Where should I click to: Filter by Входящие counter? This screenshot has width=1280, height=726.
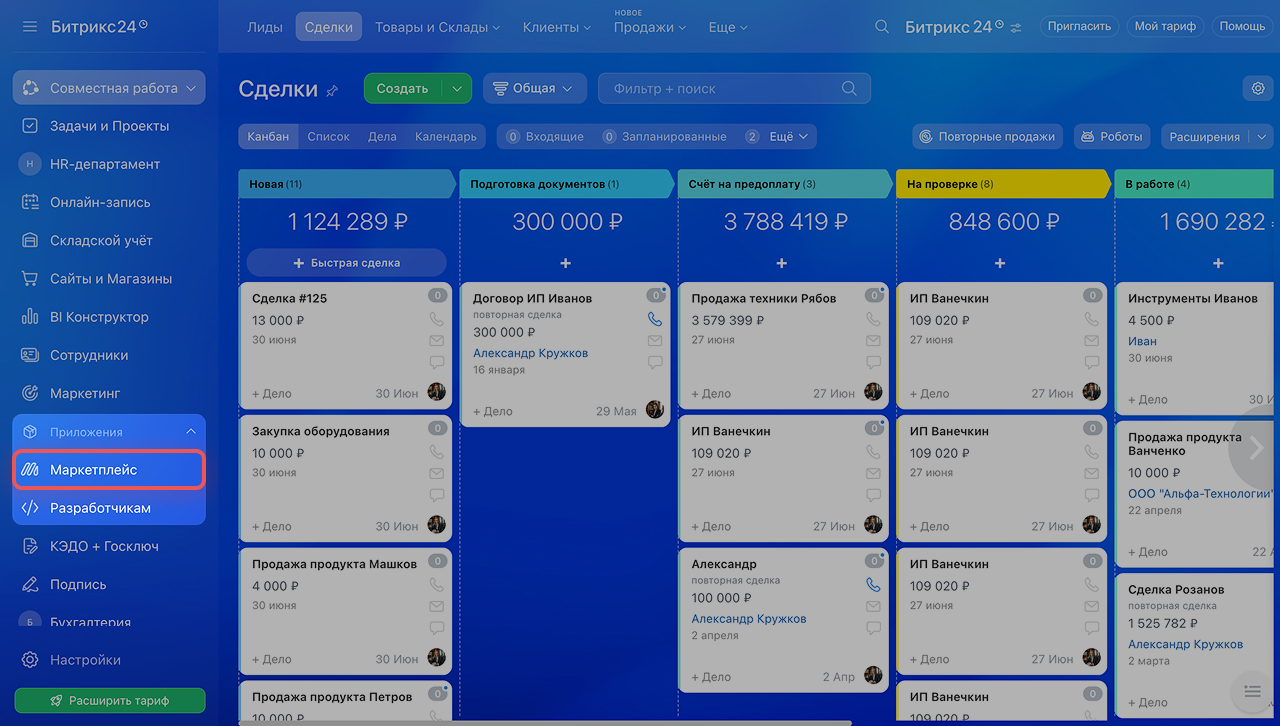point(545,137)
